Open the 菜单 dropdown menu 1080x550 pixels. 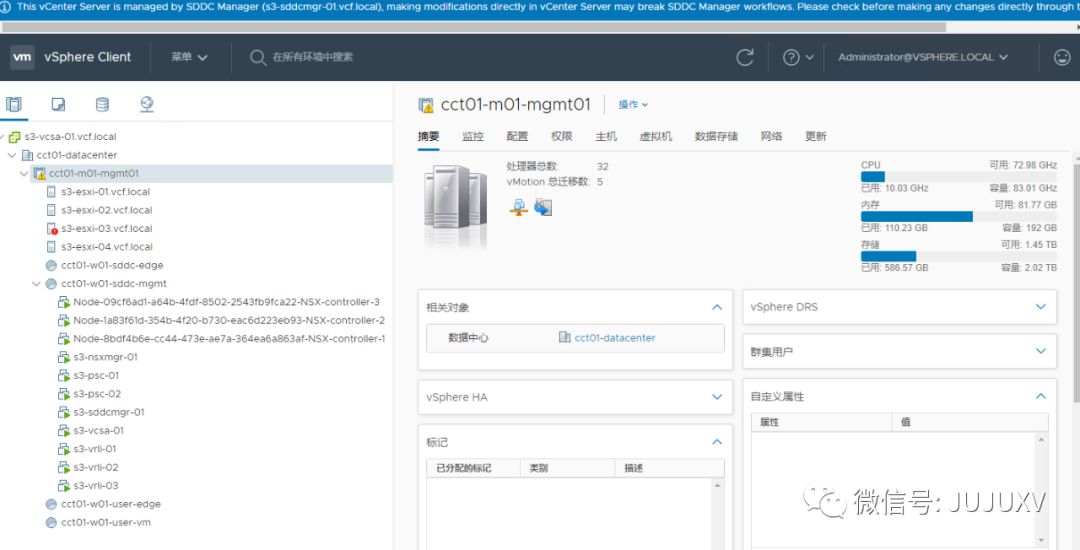pos(189,57)
